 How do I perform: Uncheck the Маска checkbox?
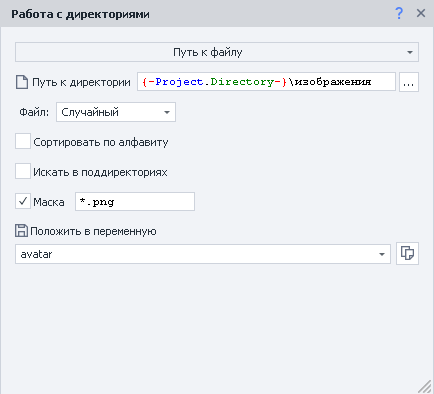(23, 201)
